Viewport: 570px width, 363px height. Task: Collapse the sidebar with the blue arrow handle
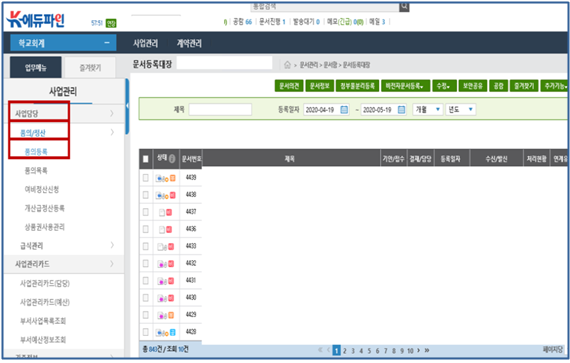coord(127,106)
